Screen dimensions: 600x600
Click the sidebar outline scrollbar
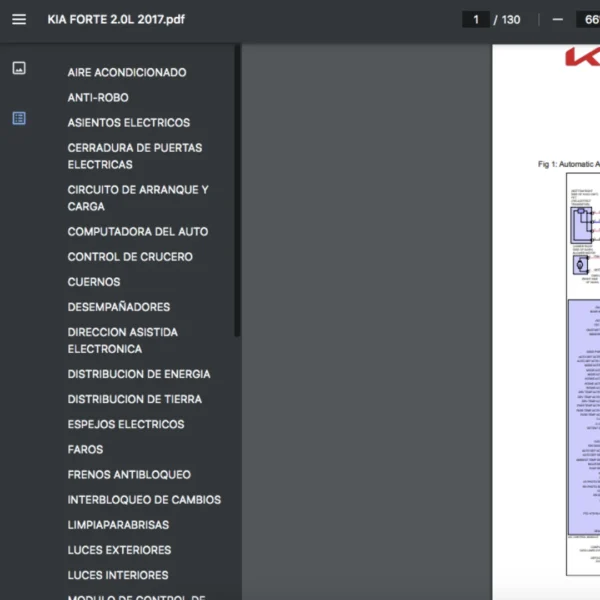point(237,191)
